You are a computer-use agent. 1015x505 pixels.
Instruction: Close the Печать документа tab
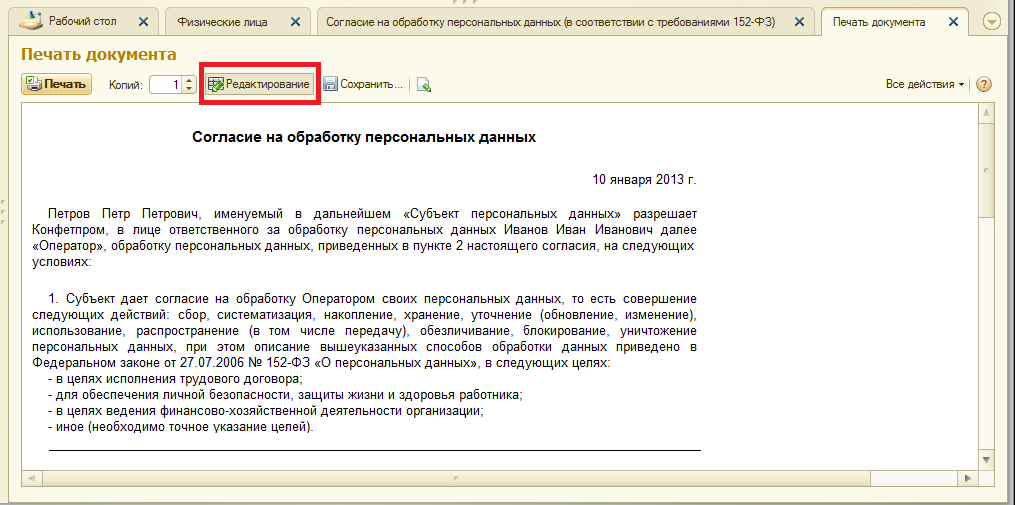[954, 21]
